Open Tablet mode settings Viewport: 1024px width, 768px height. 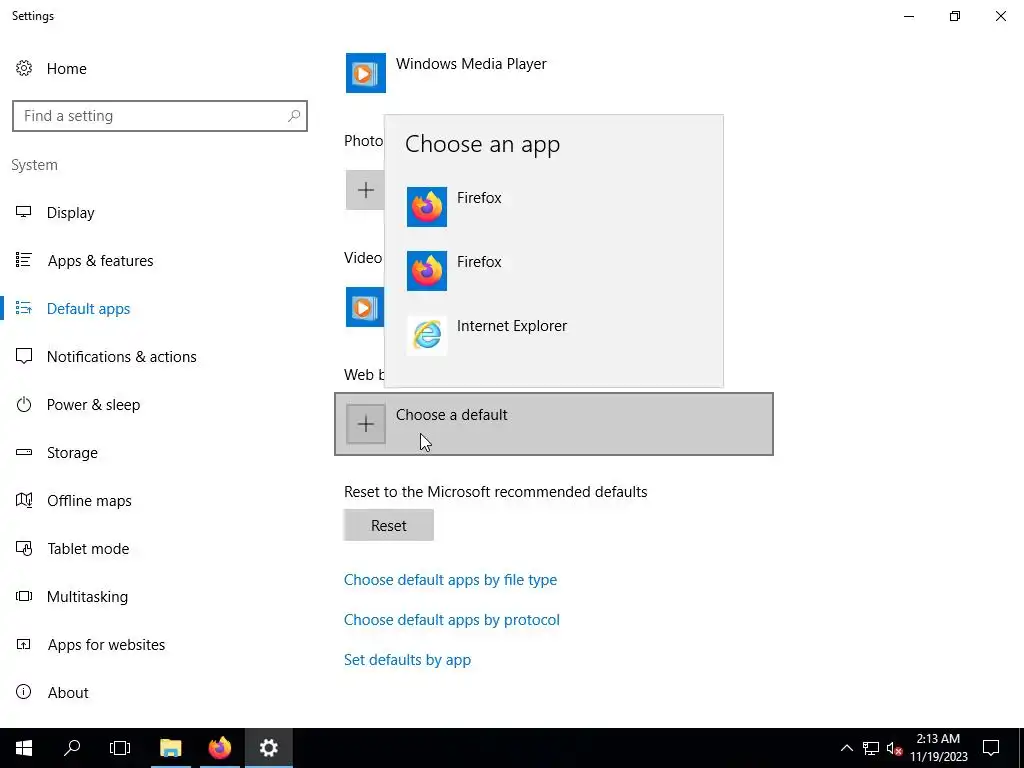88,549
